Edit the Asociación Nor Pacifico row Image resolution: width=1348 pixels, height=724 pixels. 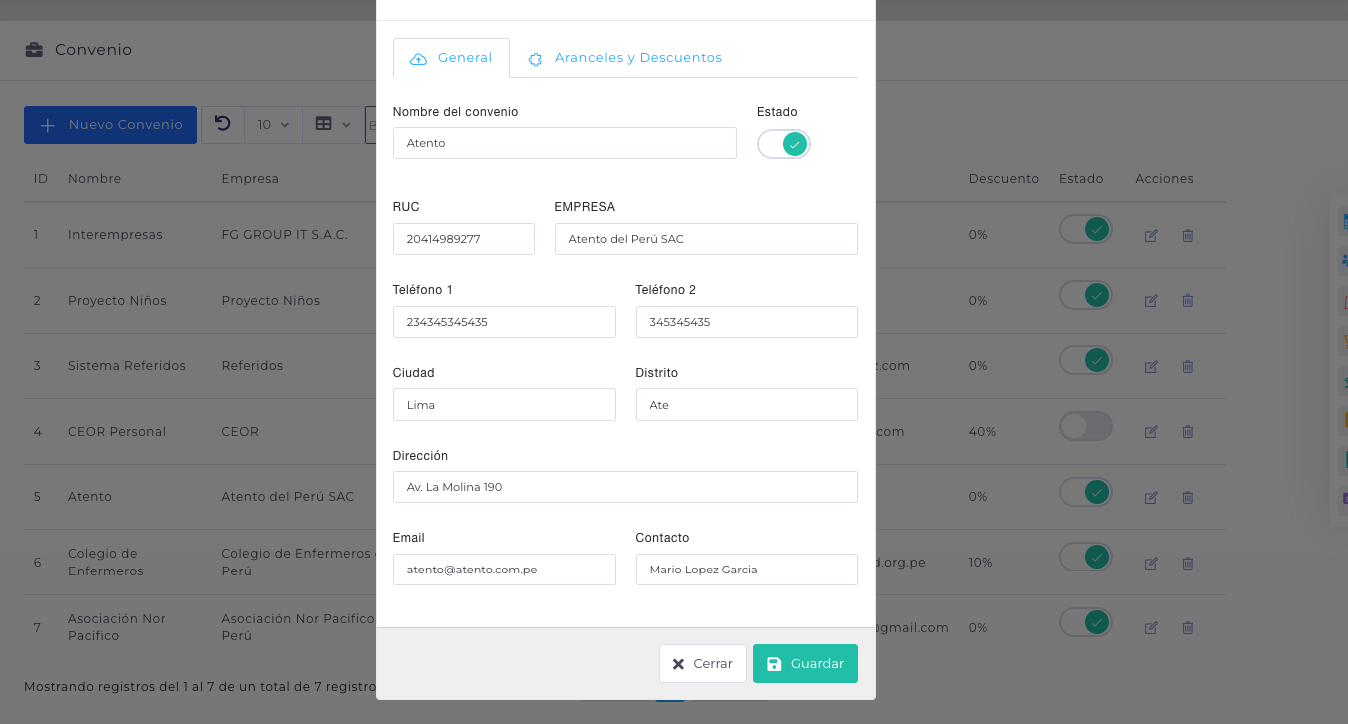(x=1151, y=628)
